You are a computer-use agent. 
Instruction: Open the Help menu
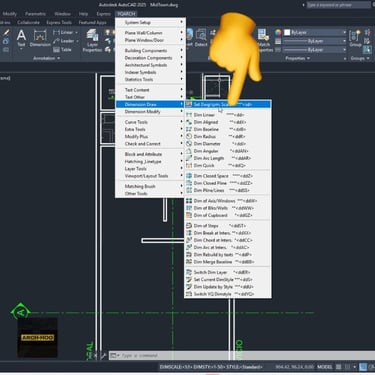pyautogui.click(x=83, y=14)
